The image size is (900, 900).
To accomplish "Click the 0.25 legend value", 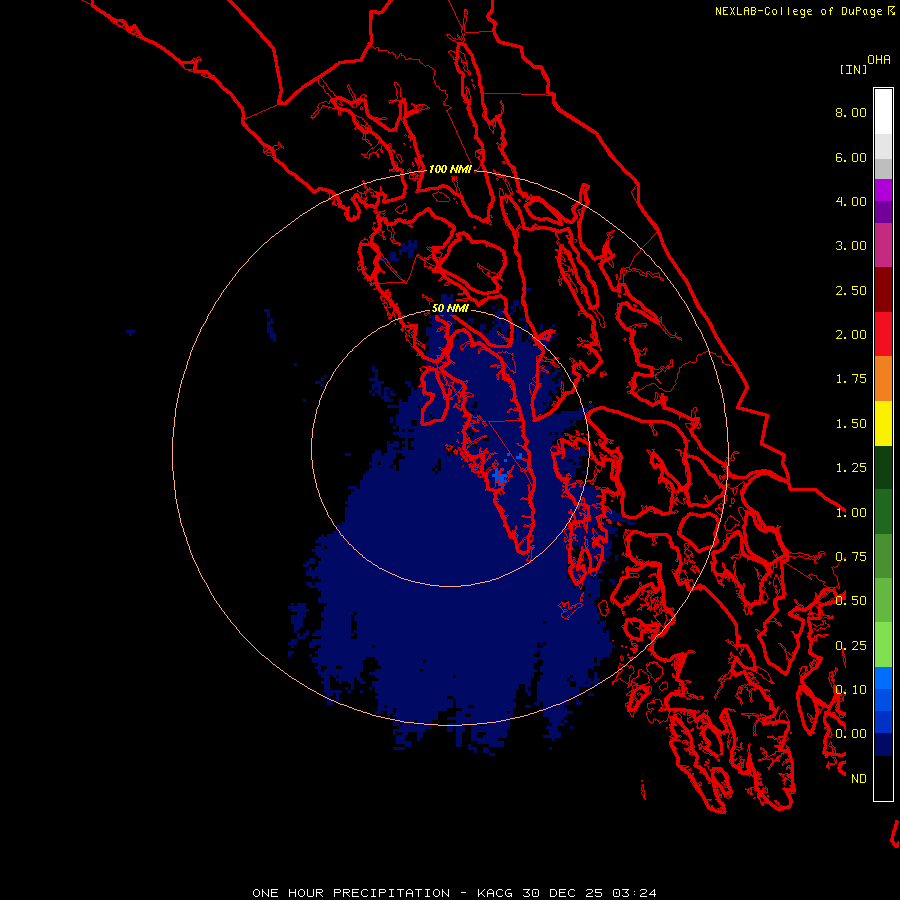I will [851, 646].
